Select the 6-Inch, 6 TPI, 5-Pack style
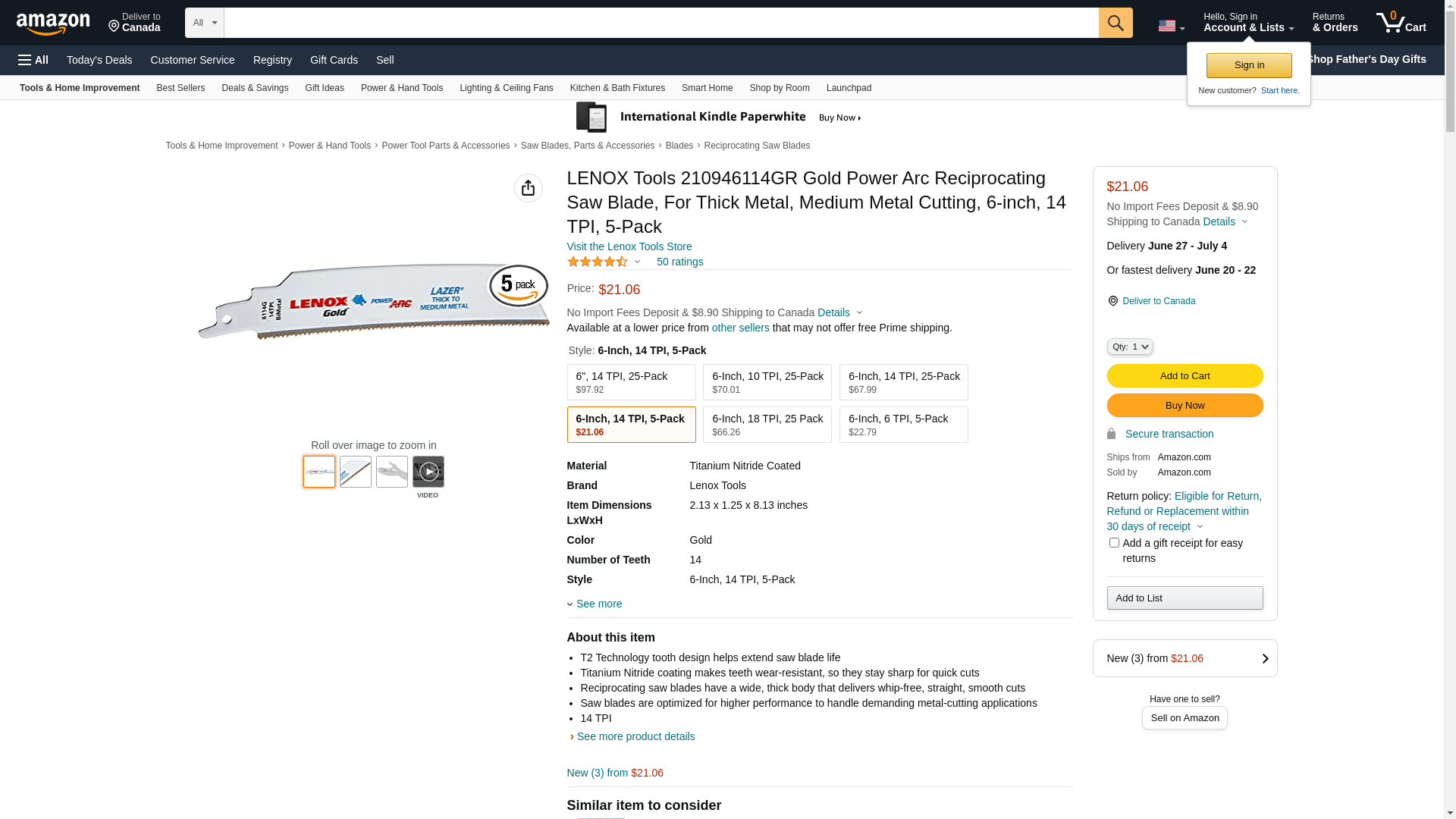Screen dimensions: 1456x819 902,425
